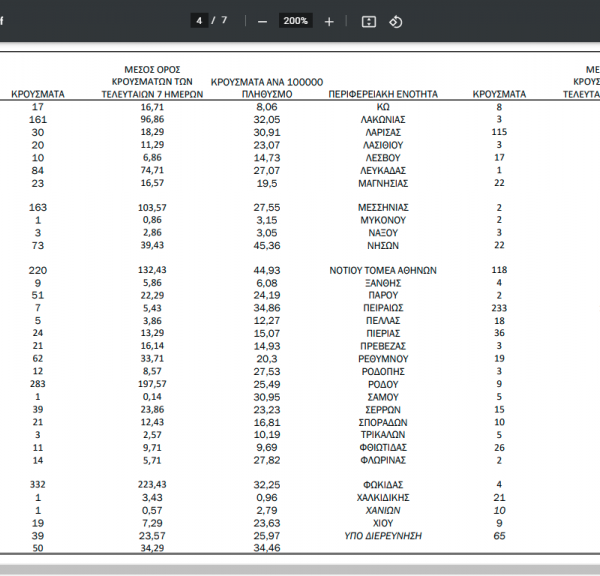Image resolution: width=600 pixels, height=576 pixels.
Task: Select the ΧΑΛΚΙΔΙΚΗΣ region name
Action: coord(383,498)
